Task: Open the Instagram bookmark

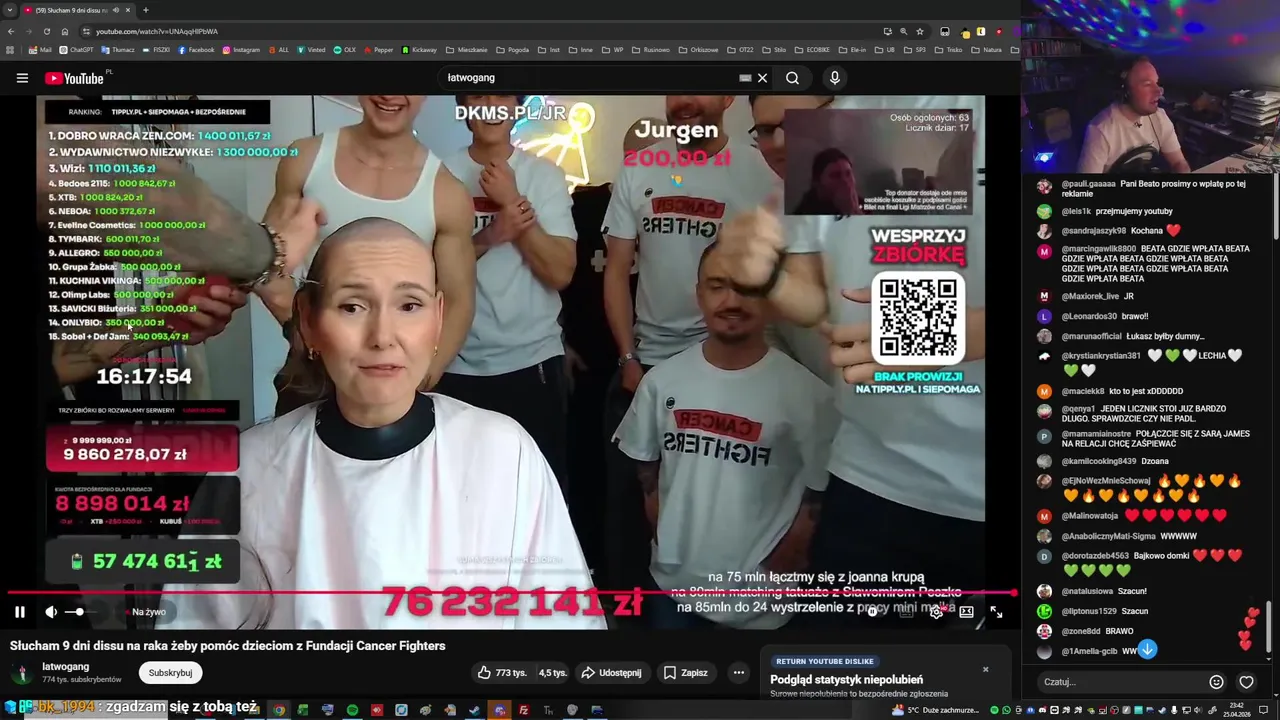Action: [x=241, y=50]
